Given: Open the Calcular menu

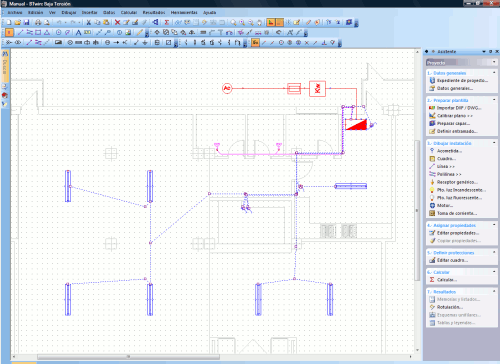Looking at the screenshot, I should 129,12.
